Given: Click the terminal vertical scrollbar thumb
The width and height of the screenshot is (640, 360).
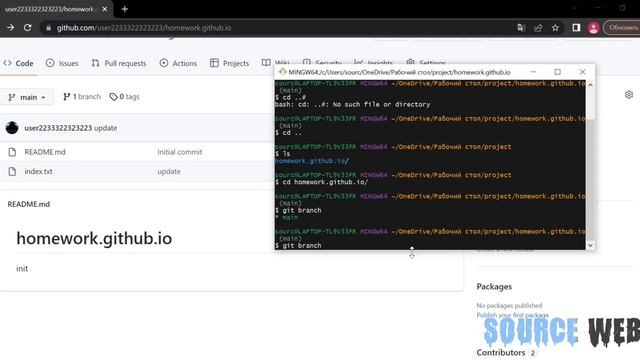Looking at the screenshot, I should pos(590,180).
